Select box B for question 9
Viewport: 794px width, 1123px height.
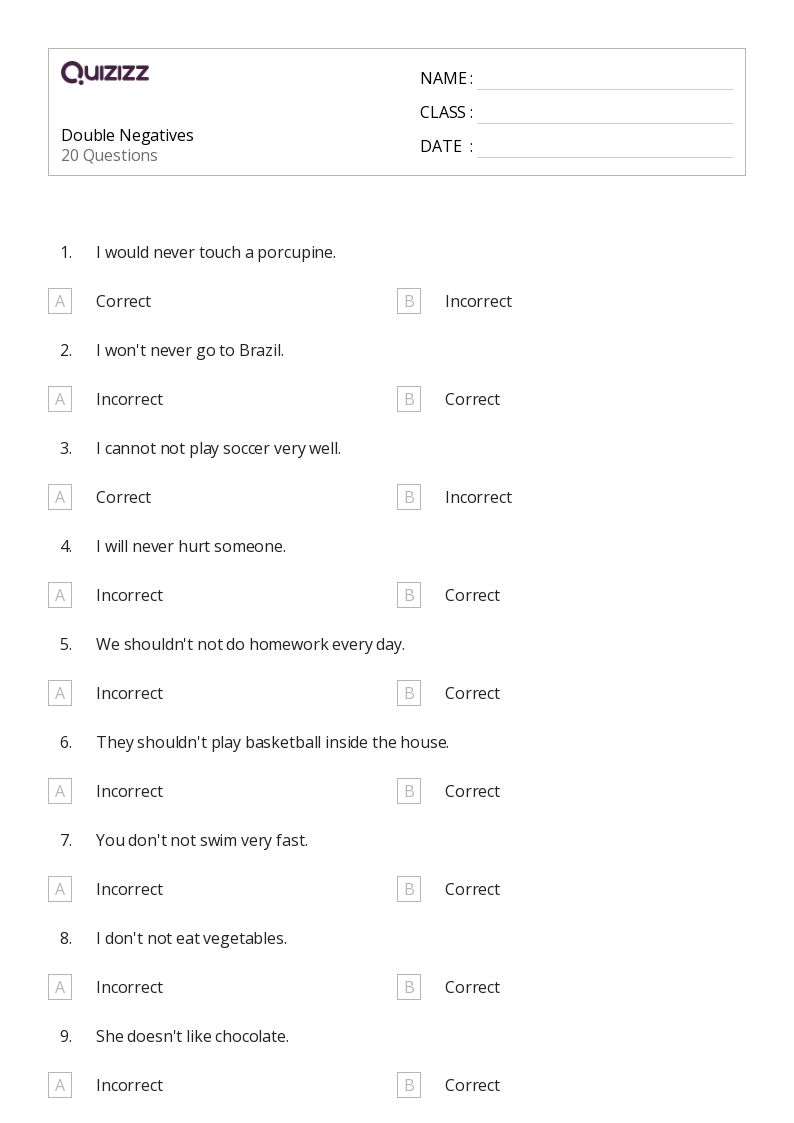point(409,1085)
